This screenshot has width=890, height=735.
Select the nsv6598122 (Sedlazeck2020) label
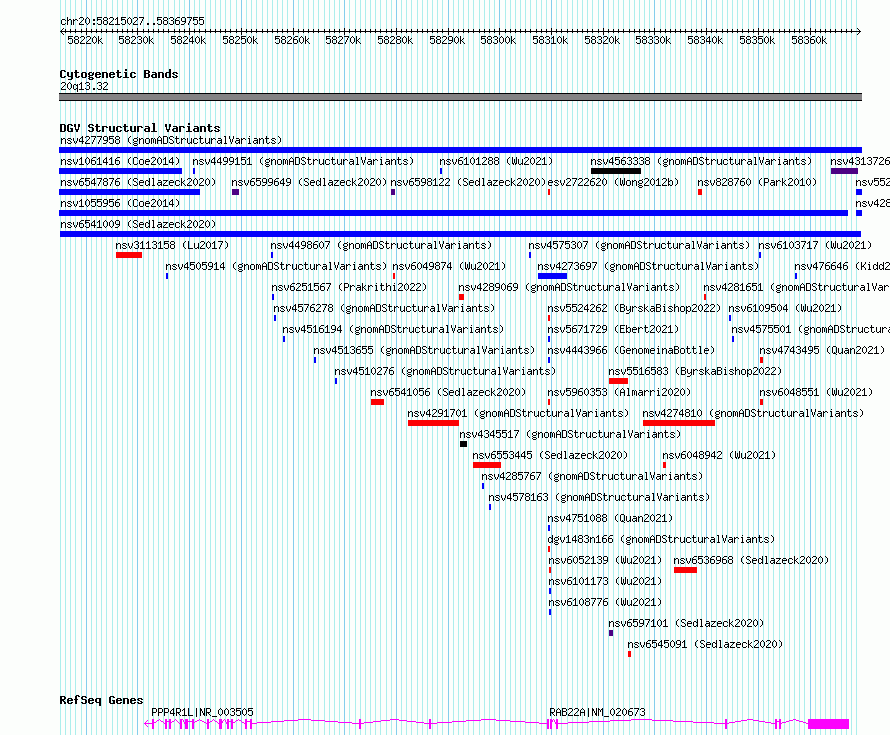[x=468, y=182]
